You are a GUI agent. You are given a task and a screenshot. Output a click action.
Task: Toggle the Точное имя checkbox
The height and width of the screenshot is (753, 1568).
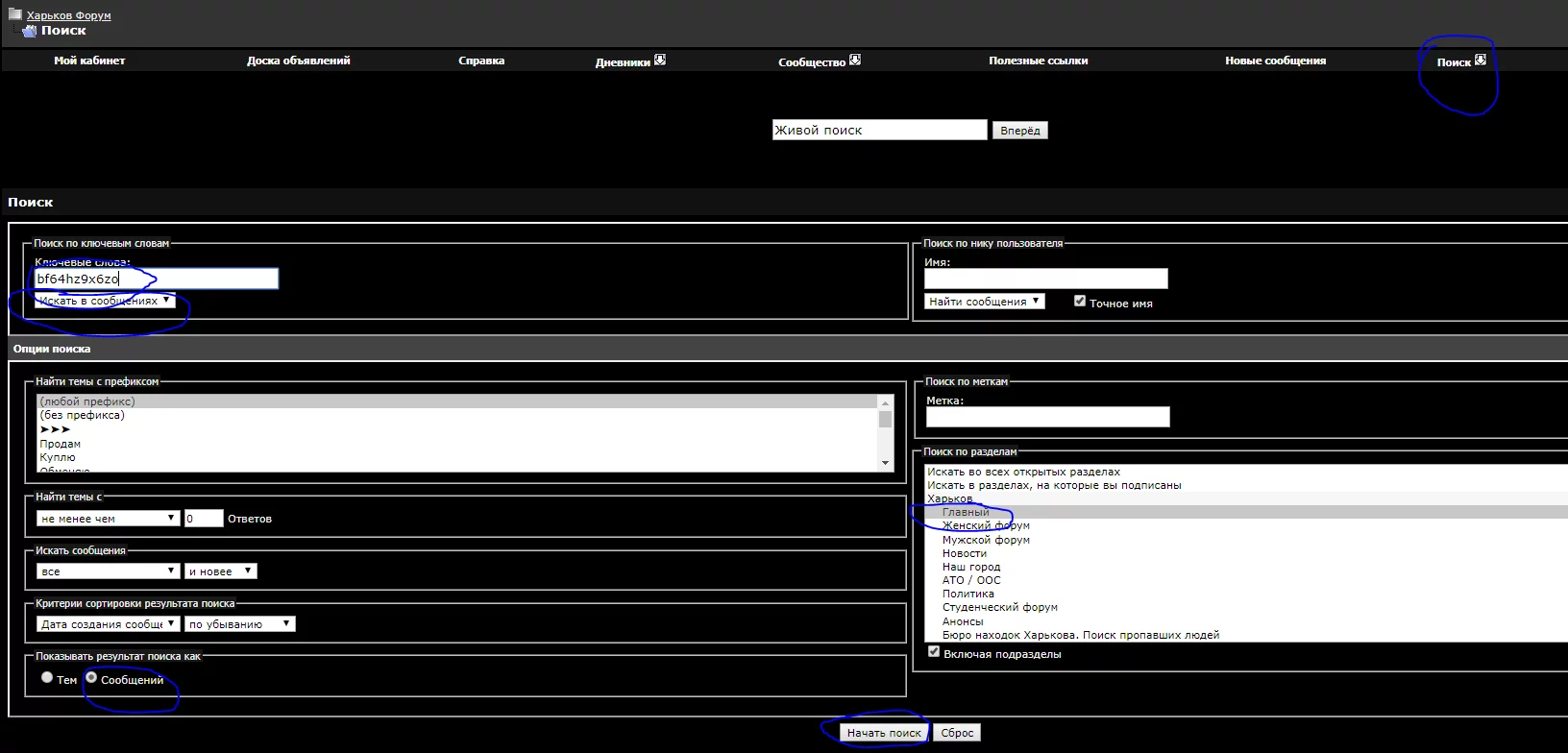click(x=1080, y=302)
